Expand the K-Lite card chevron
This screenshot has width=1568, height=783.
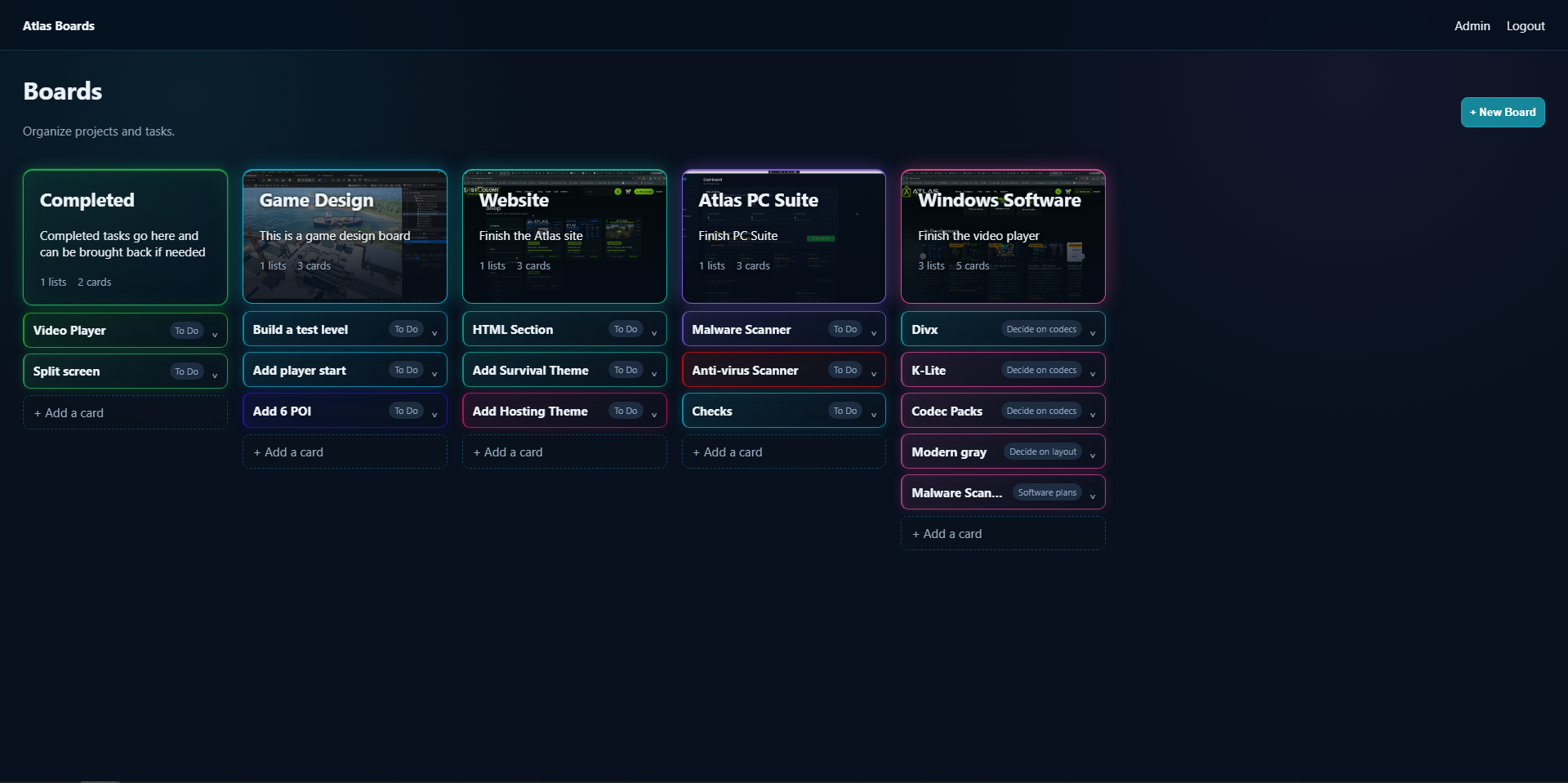(1093, 373)
